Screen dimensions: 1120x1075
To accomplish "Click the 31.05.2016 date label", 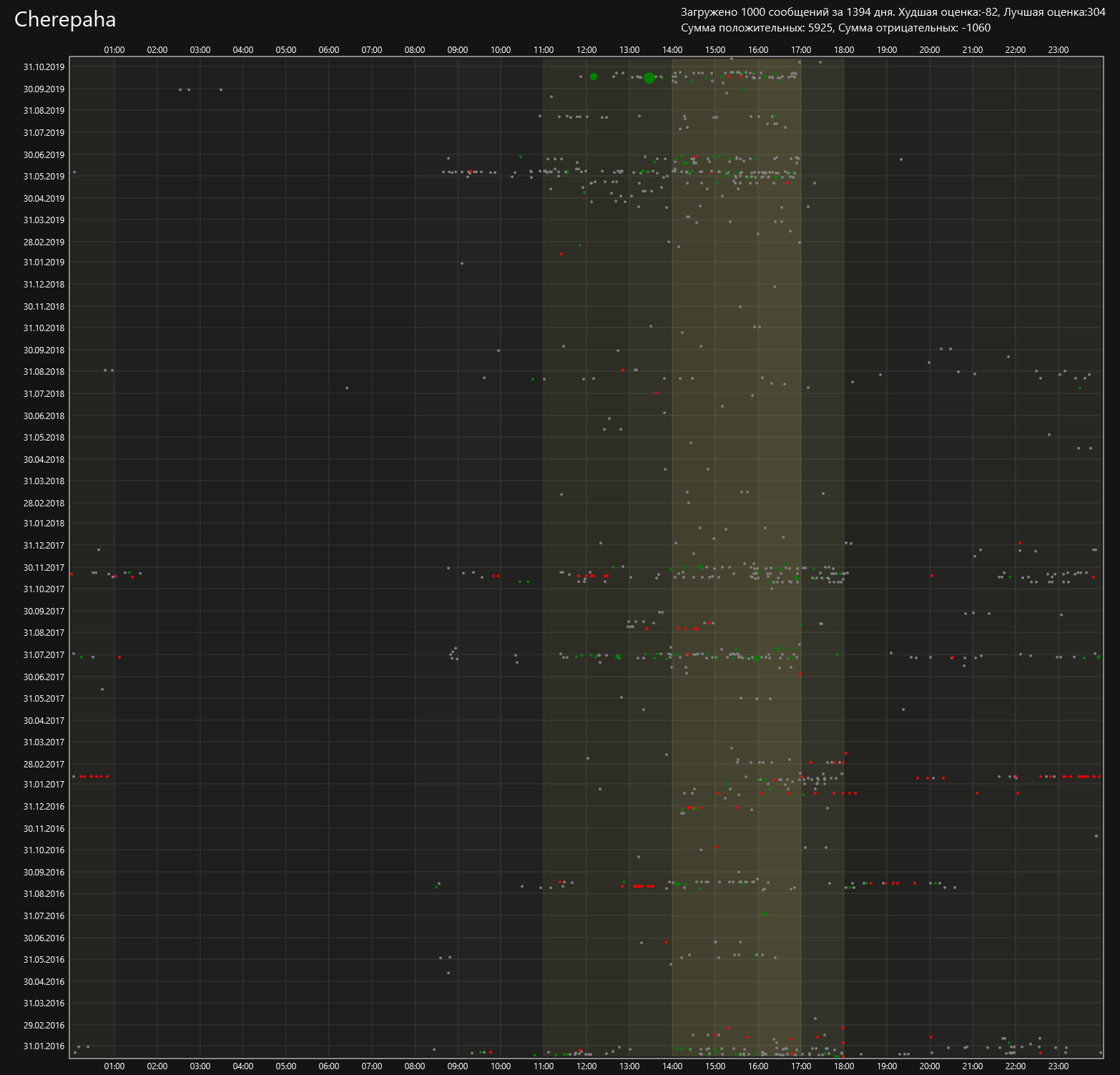I will [x=44, y=960].
